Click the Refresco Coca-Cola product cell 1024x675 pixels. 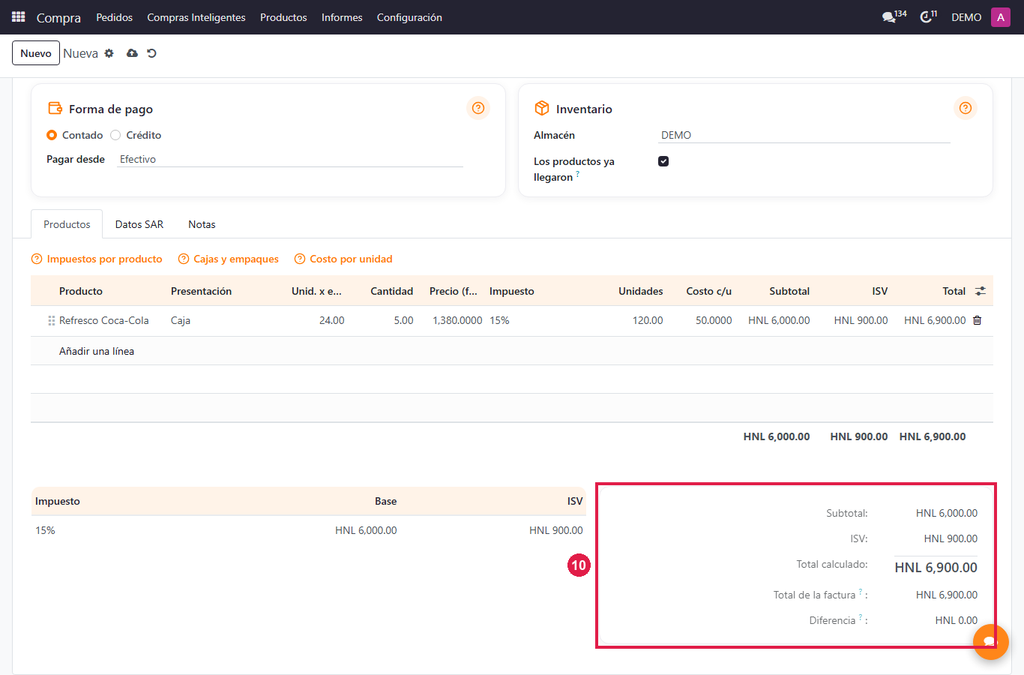104,321
